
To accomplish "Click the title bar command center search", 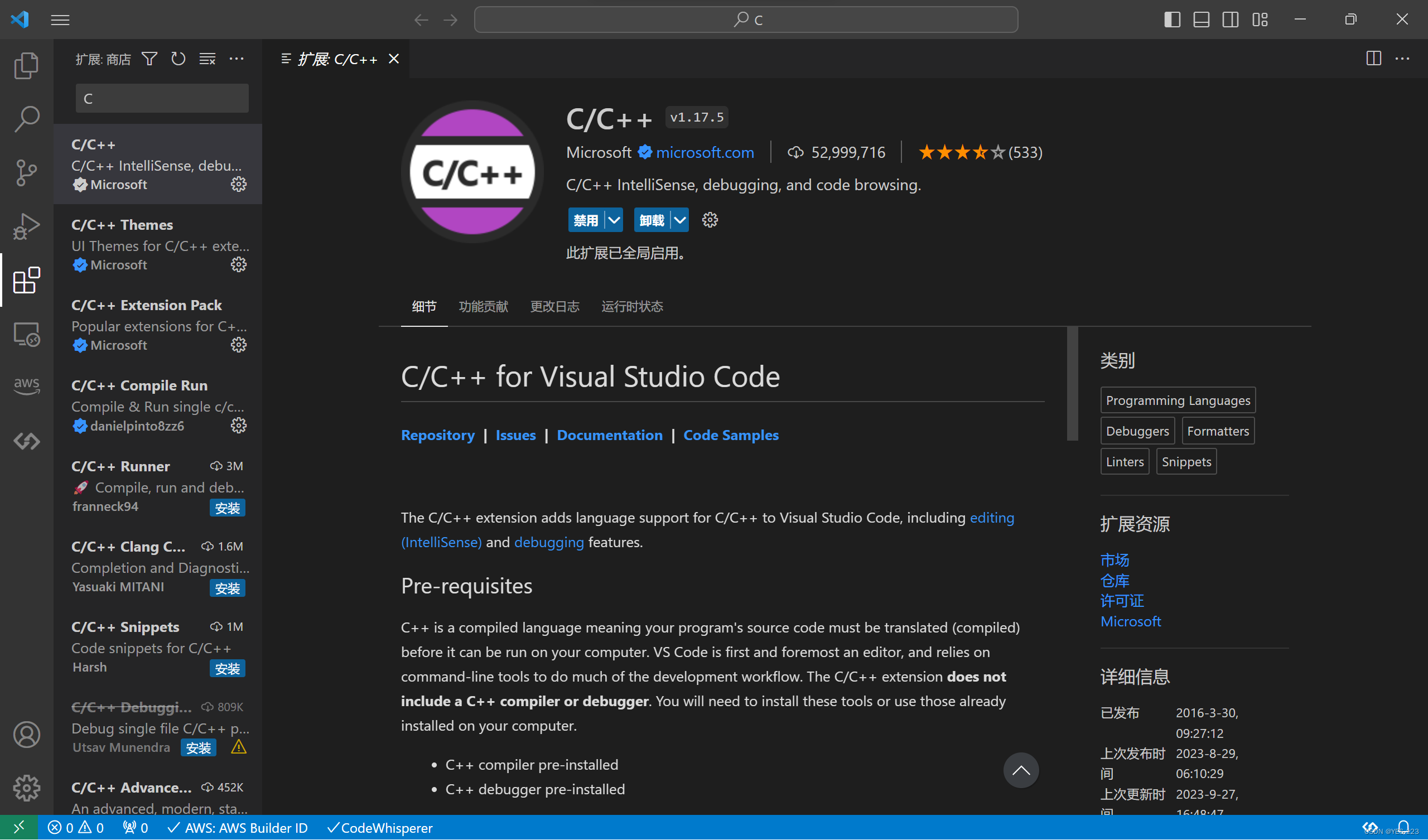I will point(746,20).
